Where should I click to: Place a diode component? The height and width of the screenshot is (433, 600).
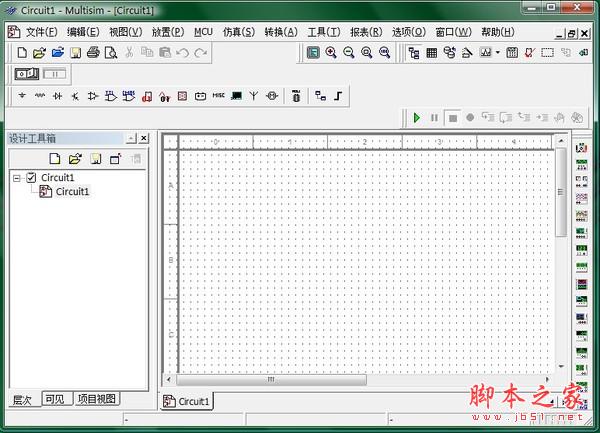tap(57, 96)
